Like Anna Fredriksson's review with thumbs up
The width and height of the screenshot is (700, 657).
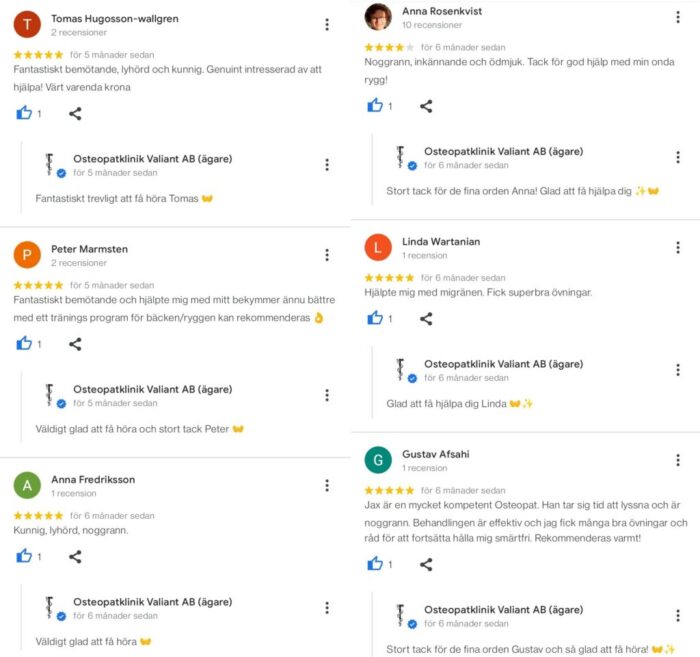pyautogui.click(x=24, y=555)
